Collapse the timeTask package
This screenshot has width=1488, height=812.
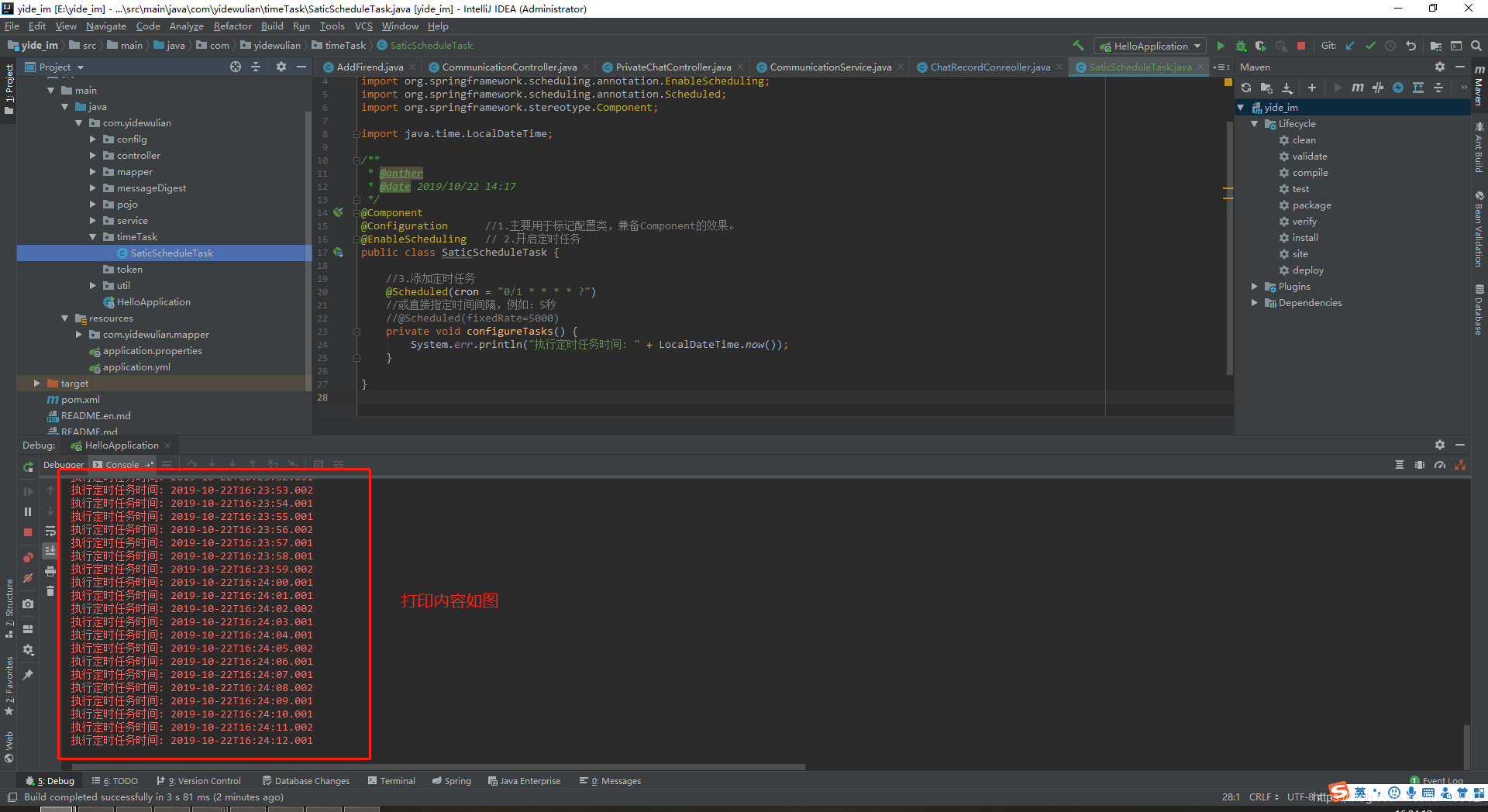tap(93, 237)
